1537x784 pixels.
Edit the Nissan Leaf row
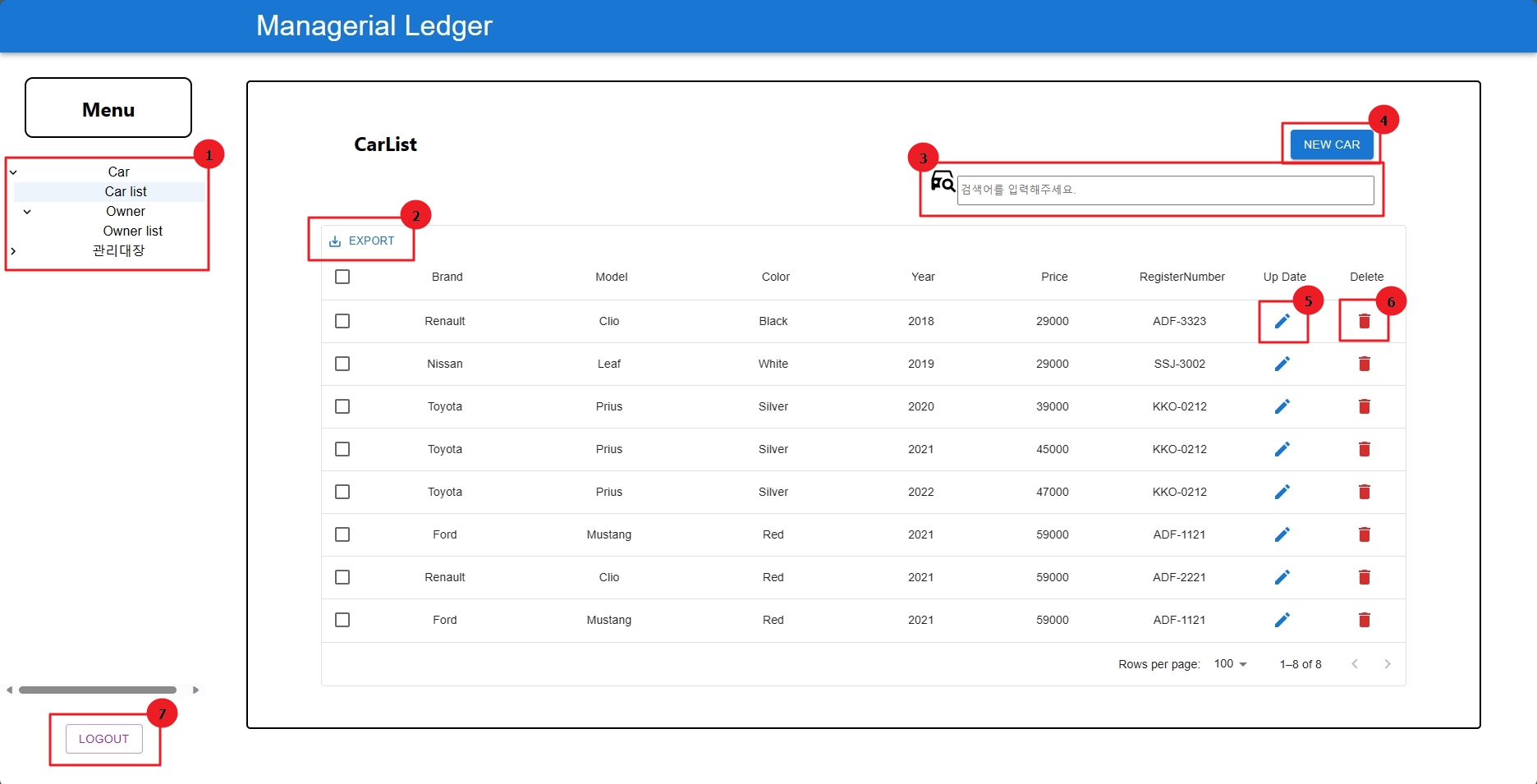[x=1282, y=364]
